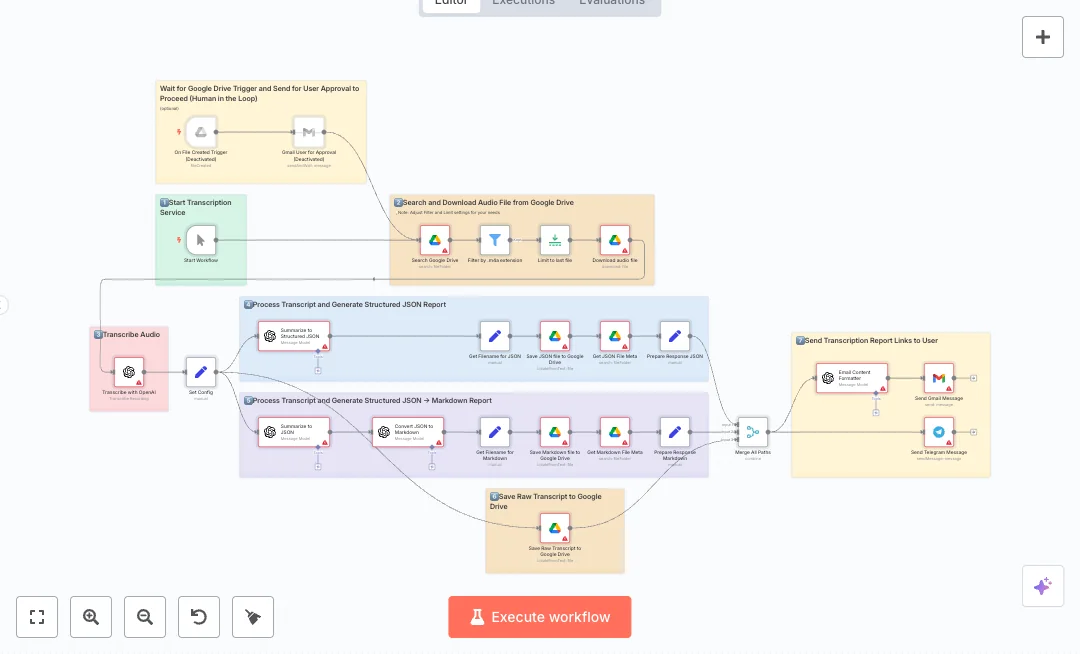The height and width of the screenshot is (654, 1080).
Task: Select the Merge All Paths node
Action: click(753, 432)
